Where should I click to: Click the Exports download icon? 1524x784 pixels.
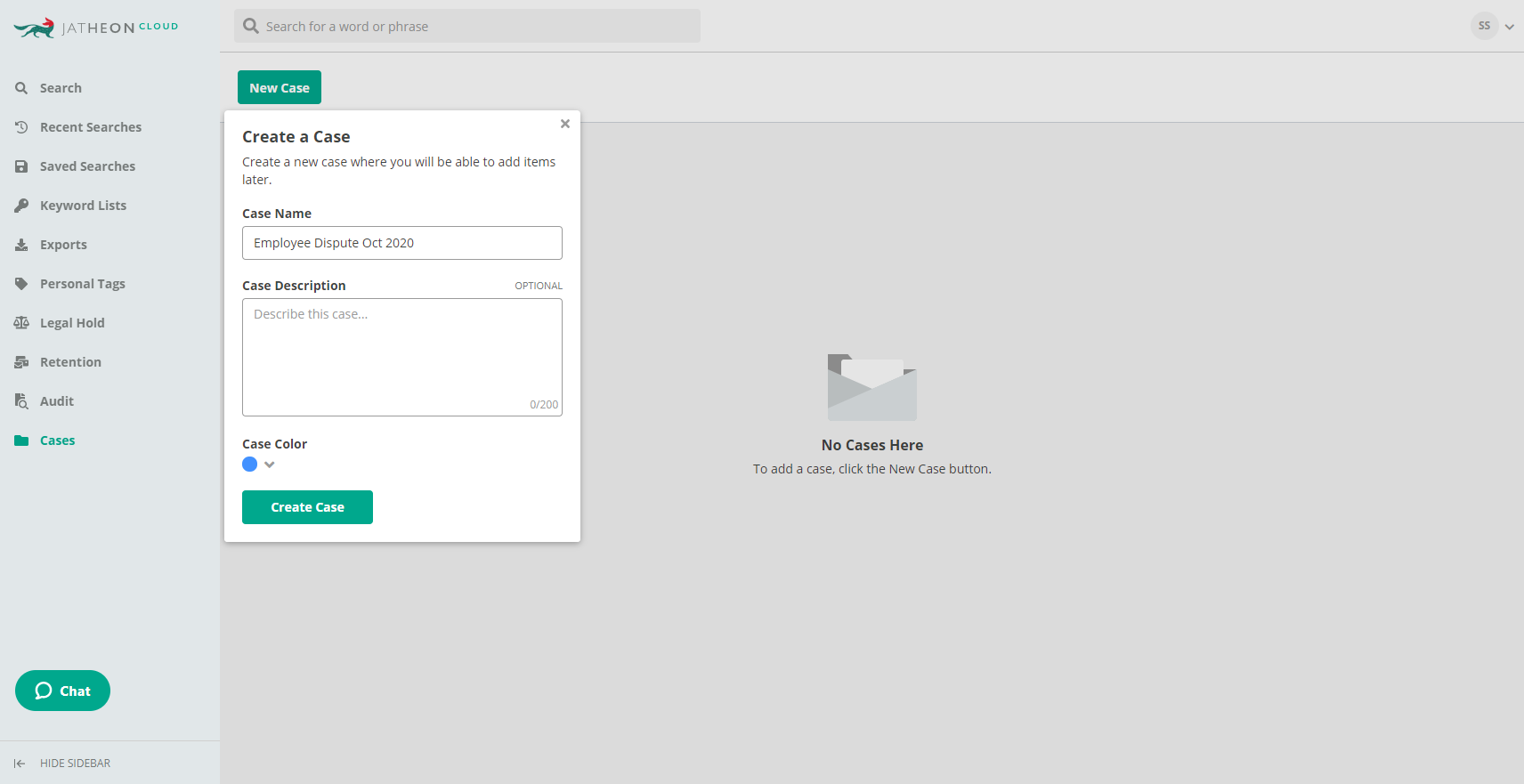[21, 245]
